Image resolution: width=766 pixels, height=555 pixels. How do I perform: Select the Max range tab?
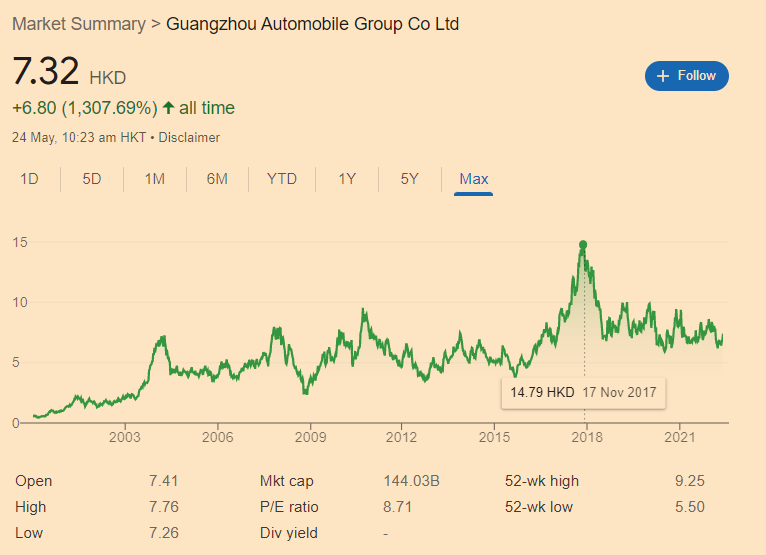click(x=473, y=179)
